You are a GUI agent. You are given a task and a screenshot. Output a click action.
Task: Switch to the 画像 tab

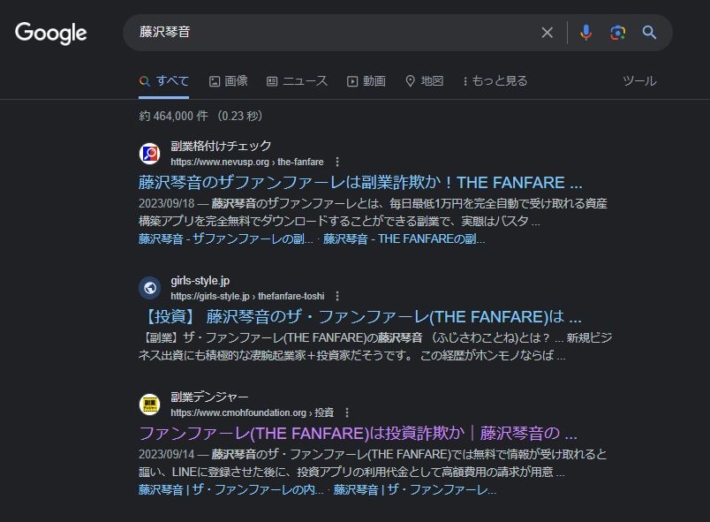click(228, 81)
